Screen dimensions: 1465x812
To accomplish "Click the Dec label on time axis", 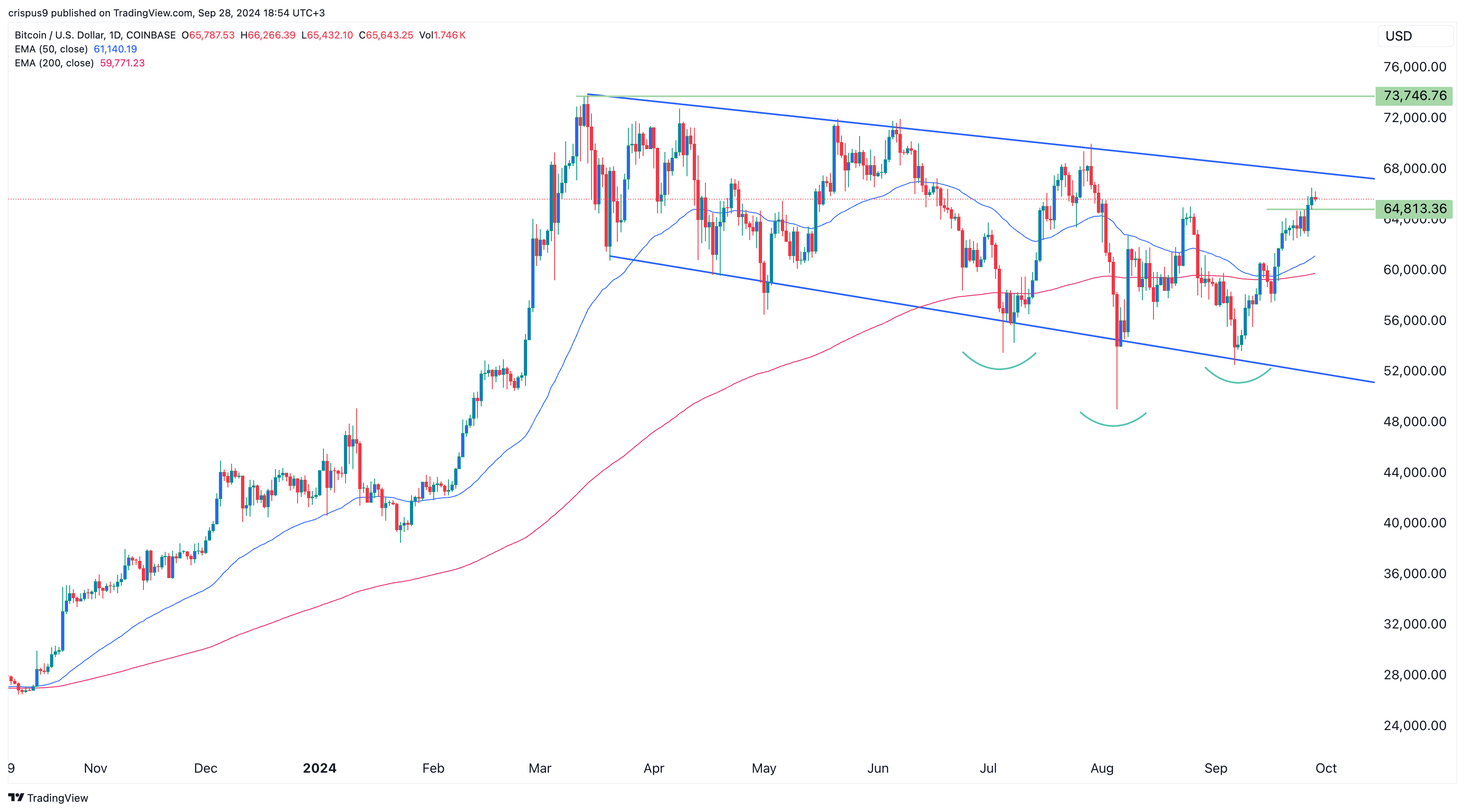I will click(205, 768).
